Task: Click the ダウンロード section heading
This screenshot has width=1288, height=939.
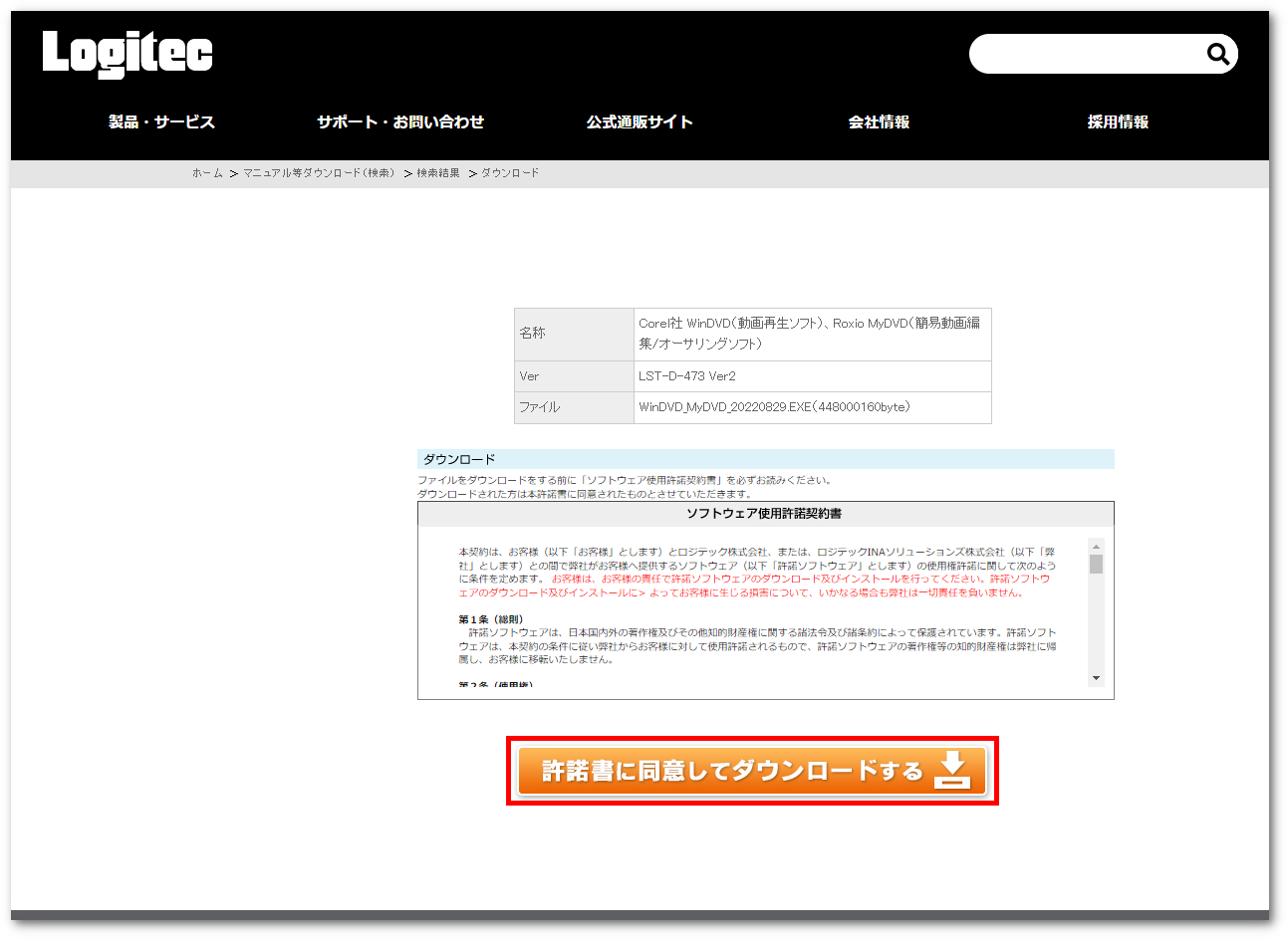Action: 765,459
